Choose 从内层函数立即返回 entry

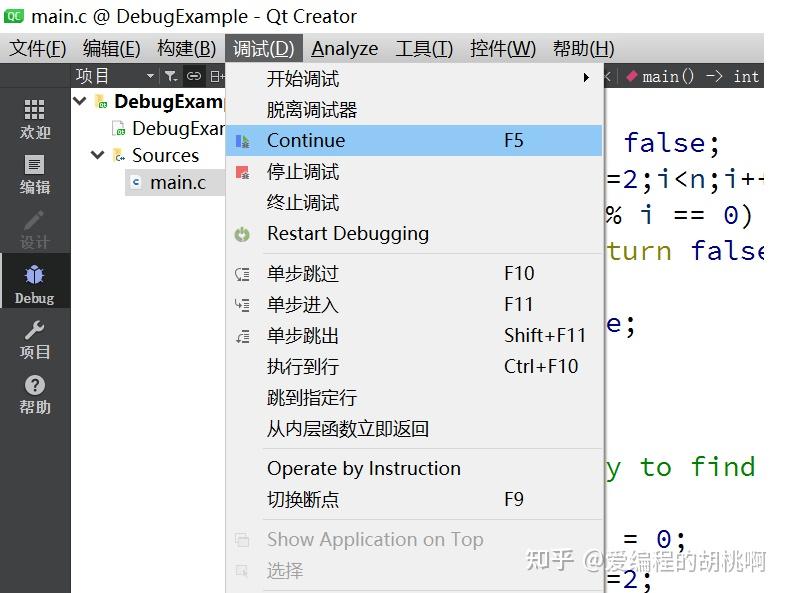(414, 429)
